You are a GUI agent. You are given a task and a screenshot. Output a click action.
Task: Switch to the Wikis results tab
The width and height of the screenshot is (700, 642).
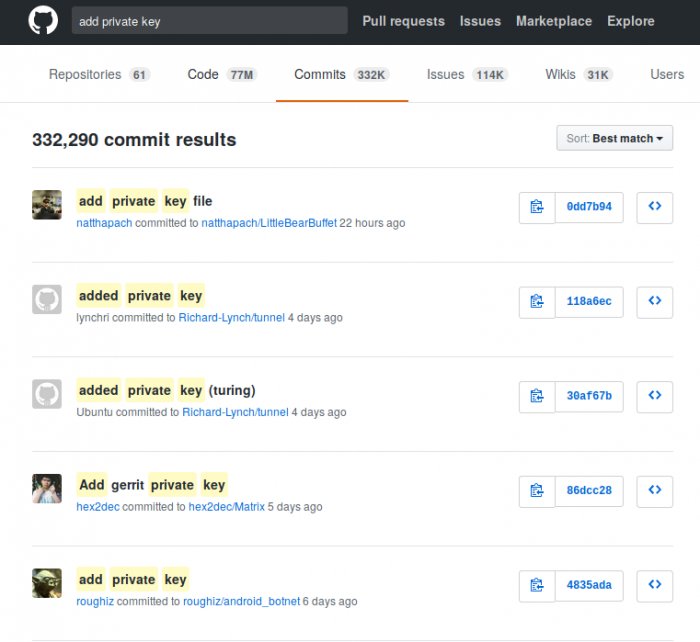(579, 75)
